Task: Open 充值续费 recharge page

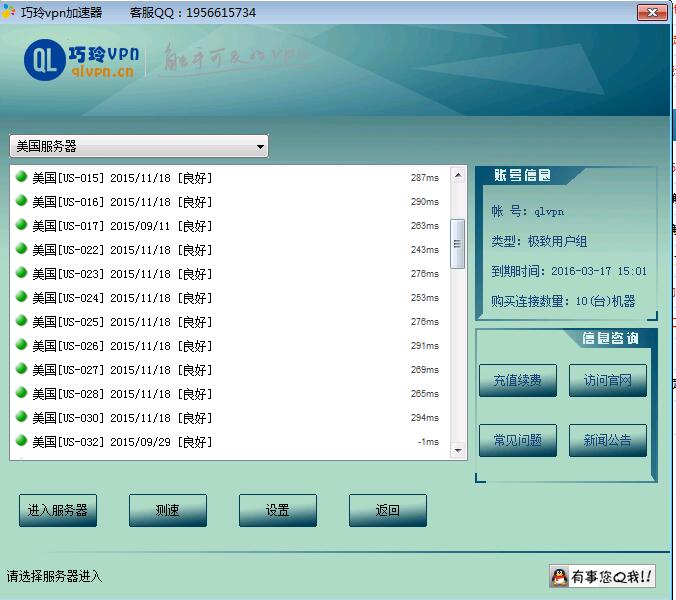Action: pos(517,380)
